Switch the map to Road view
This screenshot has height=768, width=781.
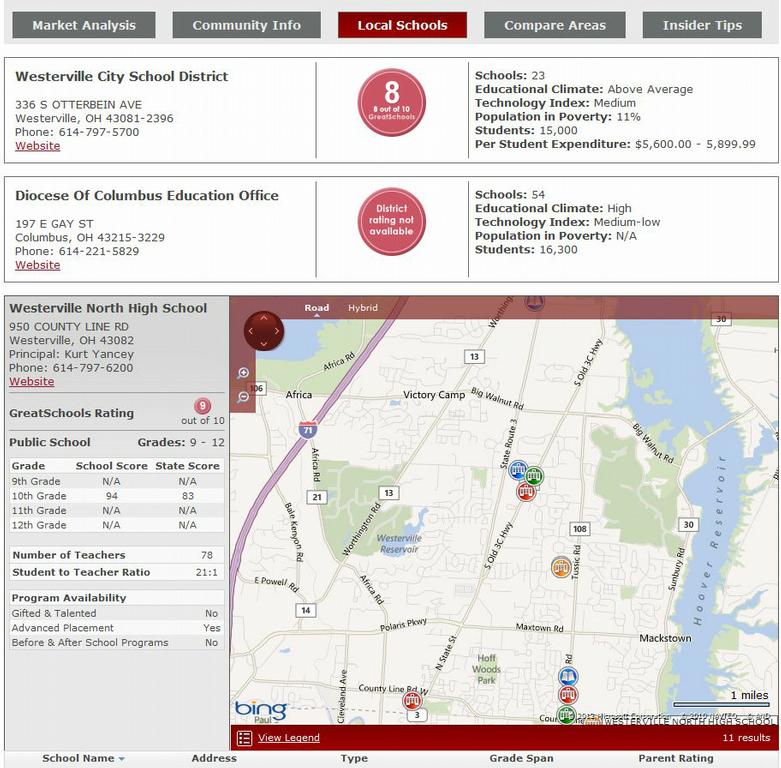[317, 308]
